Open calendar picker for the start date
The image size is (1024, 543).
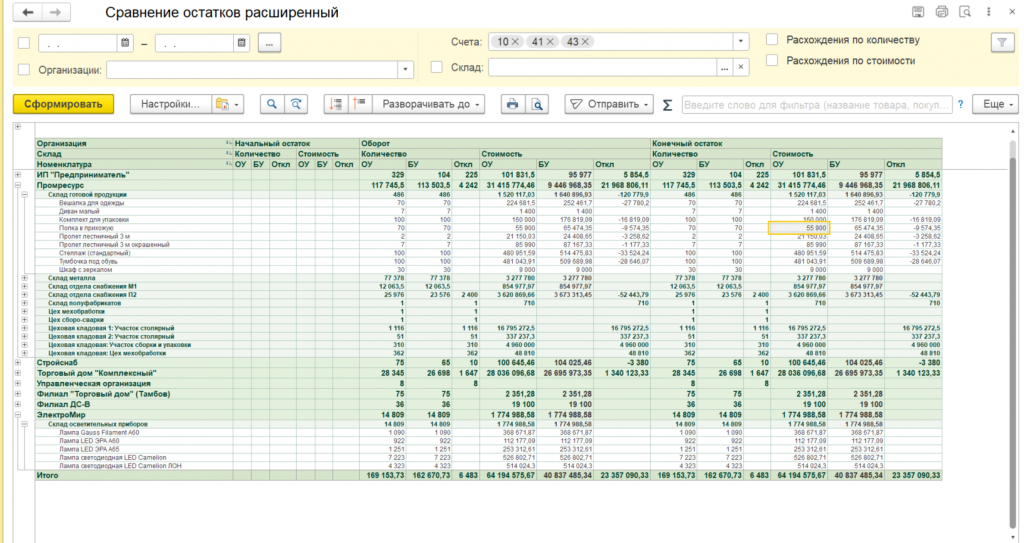[x=125, y=43]
